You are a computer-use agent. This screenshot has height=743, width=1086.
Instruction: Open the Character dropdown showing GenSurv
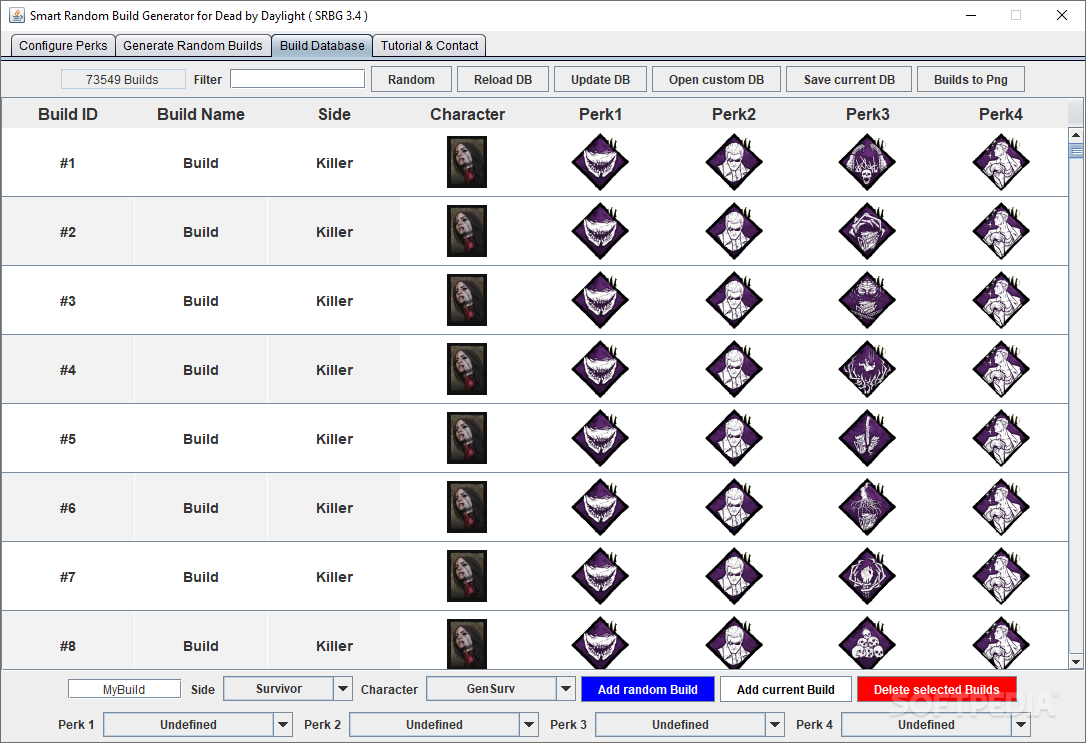tap(501, 689)
